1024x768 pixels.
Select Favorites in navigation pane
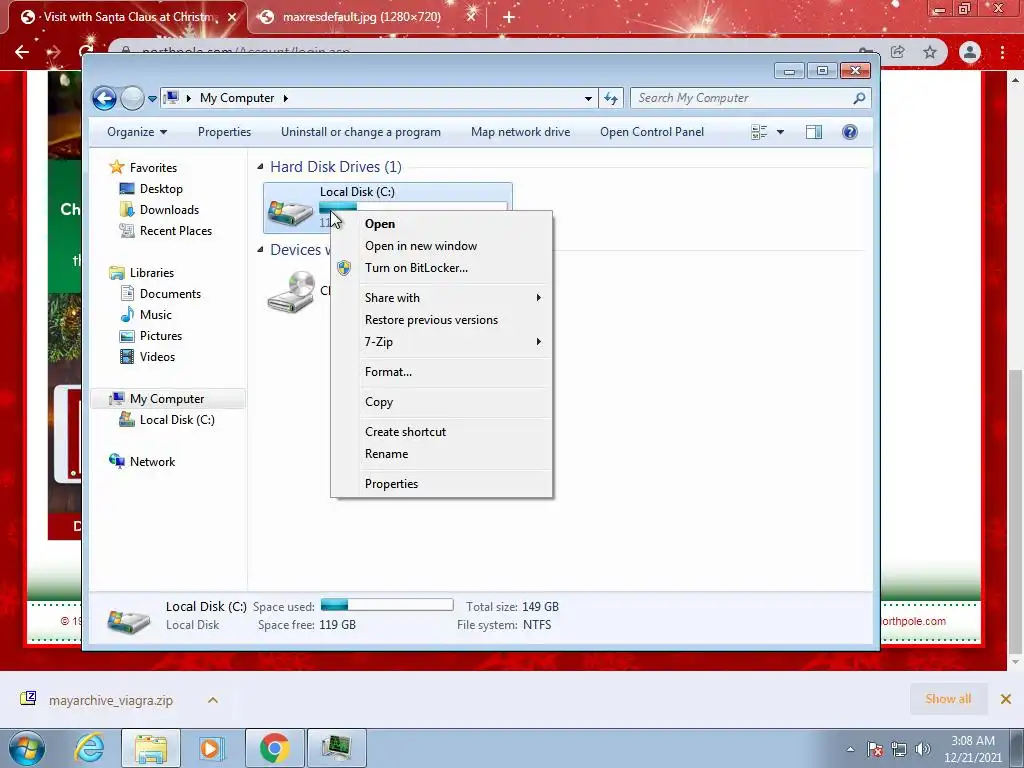[153, 168]
